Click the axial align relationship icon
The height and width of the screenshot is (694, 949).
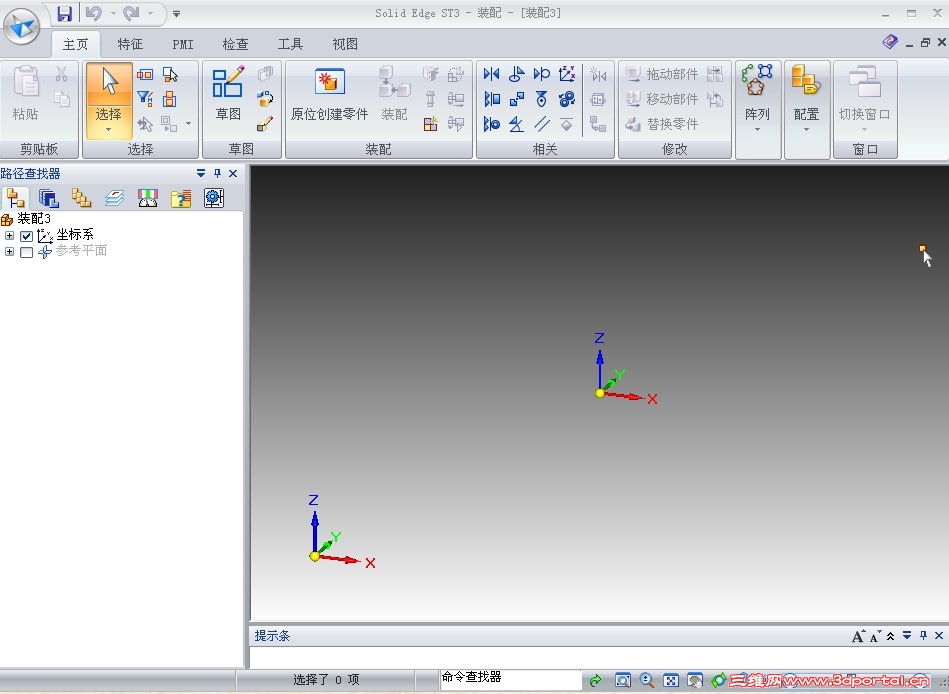tap(491, 124)
